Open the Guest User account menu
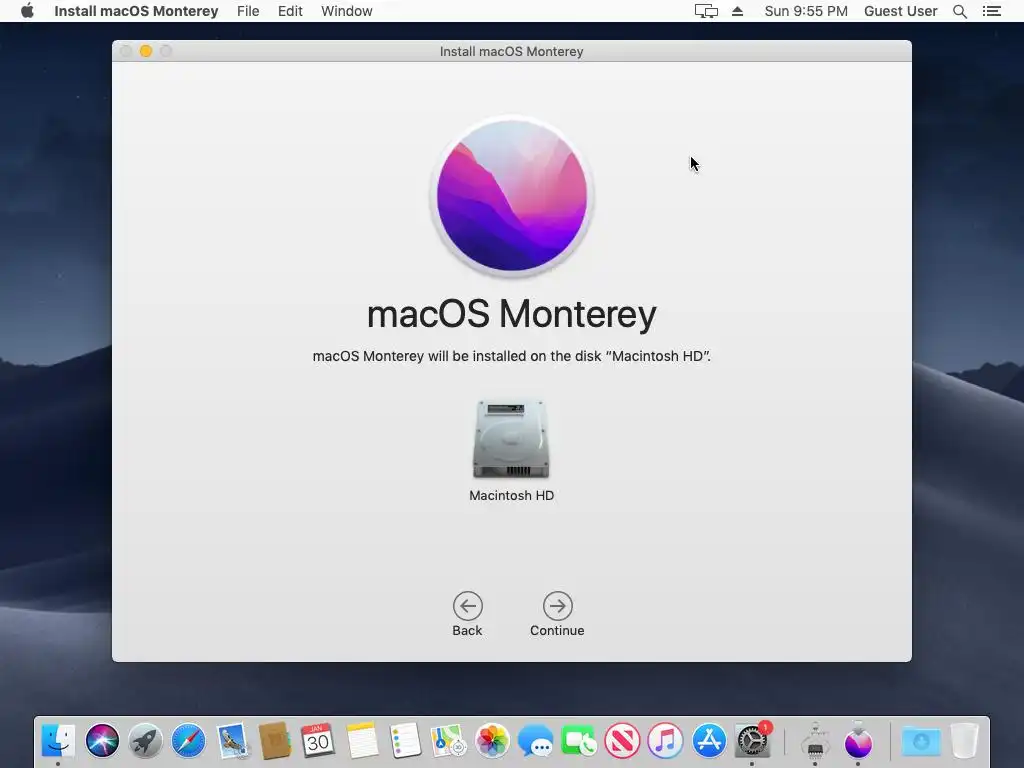This screenshot has height=768, width=1024. 901,11
